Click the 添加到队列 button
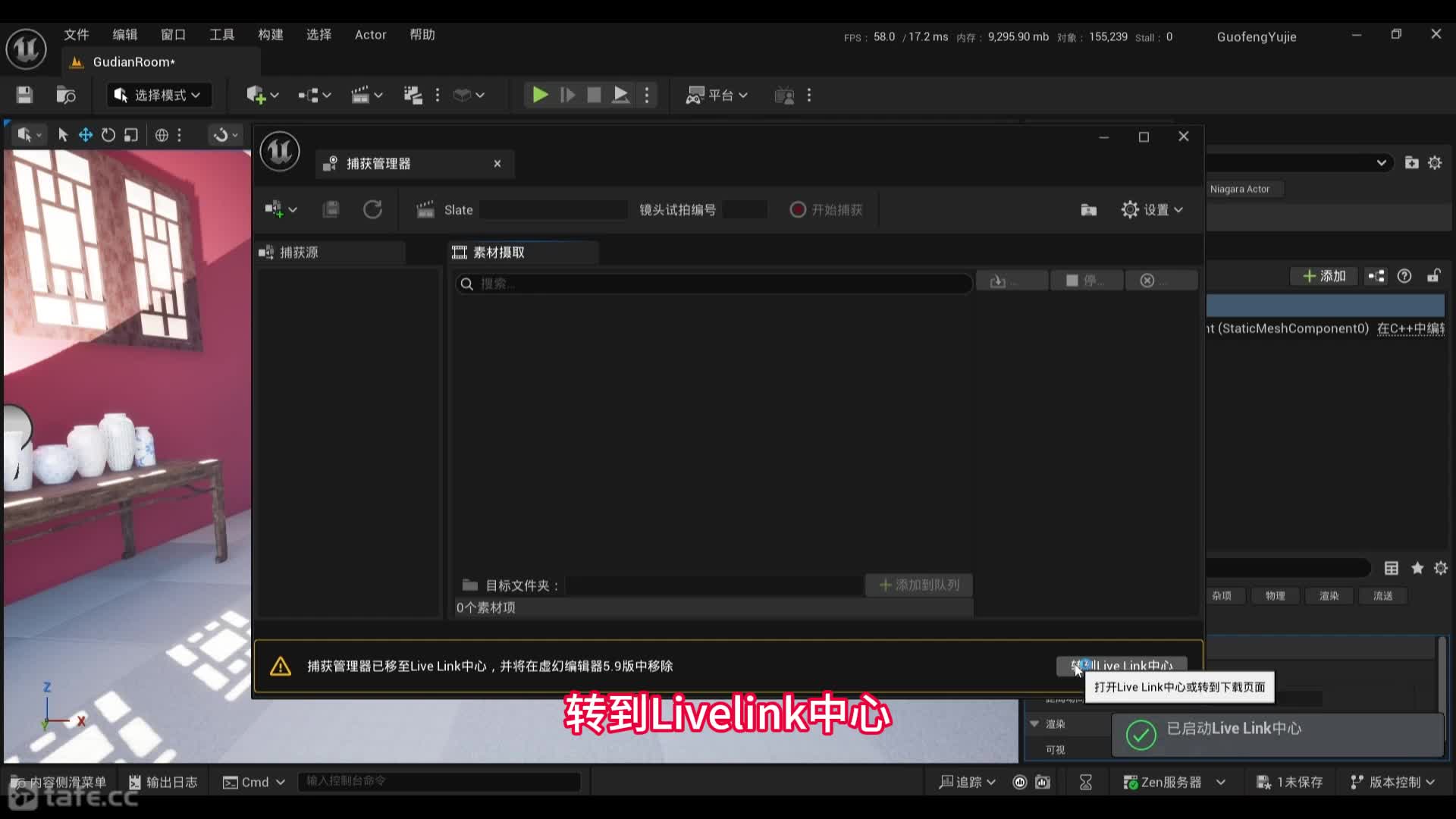This screenshot has height=819, width=1456. (918, 585)
